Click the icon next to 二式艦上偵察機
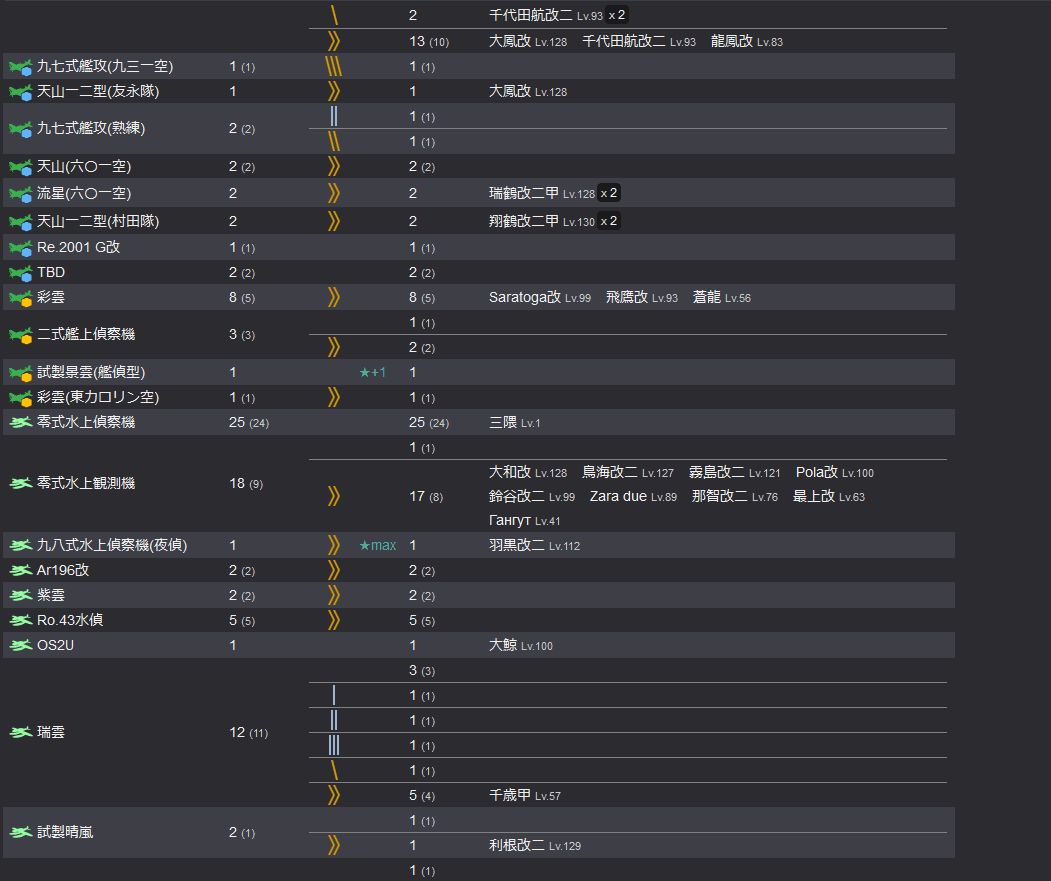The height and width of the screenshot is (881, 1051). pyautogui.click(x=21, y=335)
